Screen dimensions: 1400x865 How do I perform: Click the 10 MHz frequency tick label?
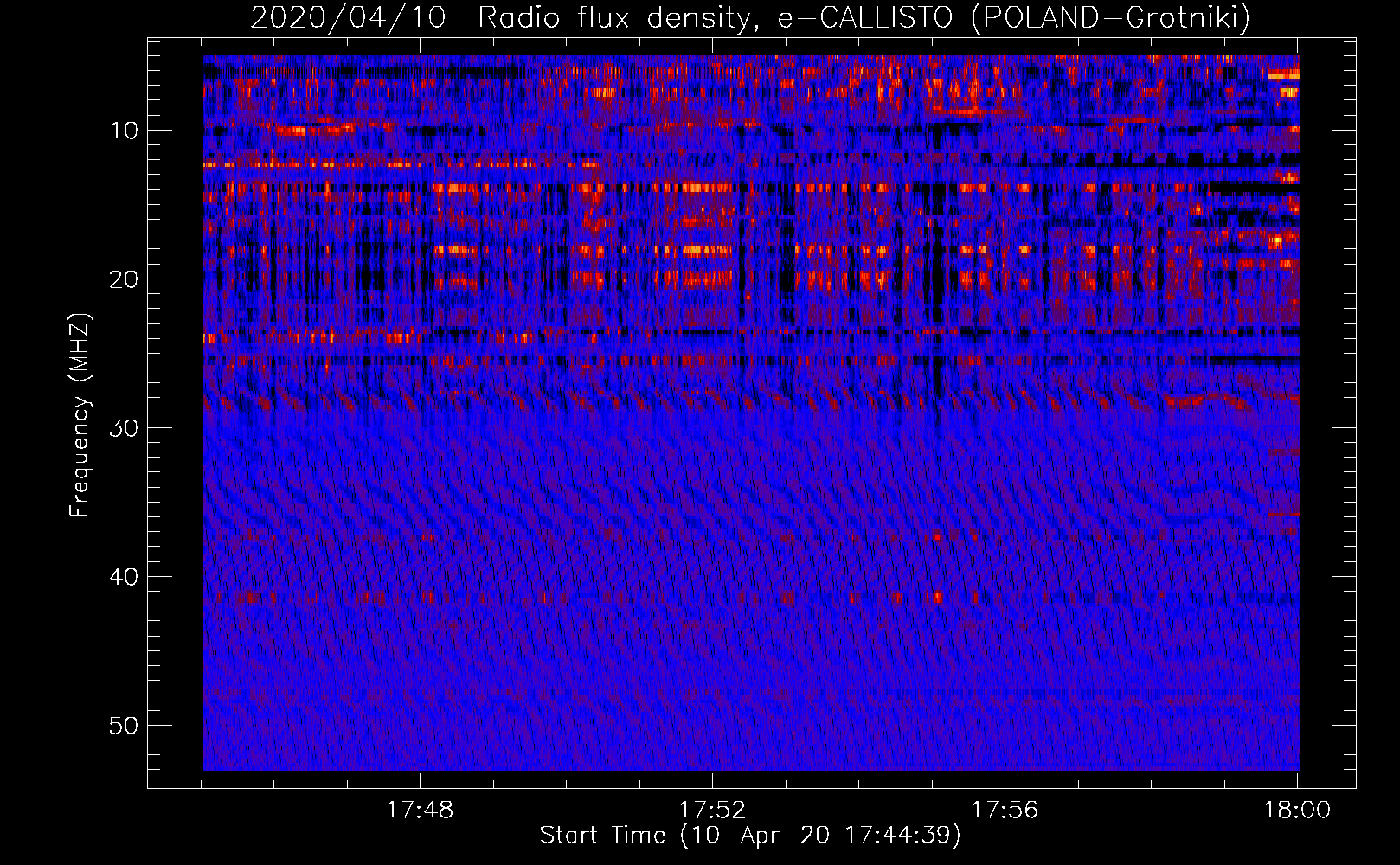click(x=125, y=131)
